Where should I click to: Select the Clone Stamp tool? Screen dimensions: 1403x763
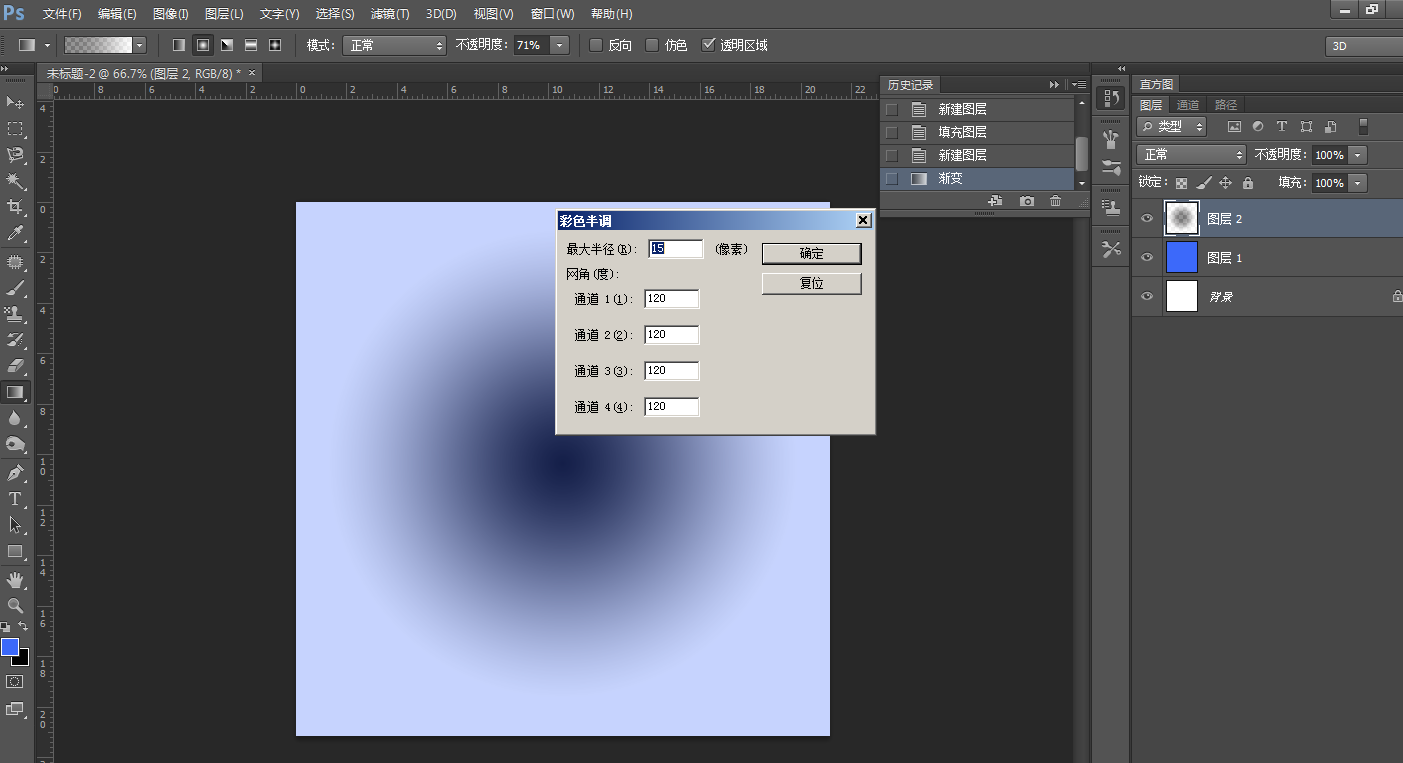(15, 314)
